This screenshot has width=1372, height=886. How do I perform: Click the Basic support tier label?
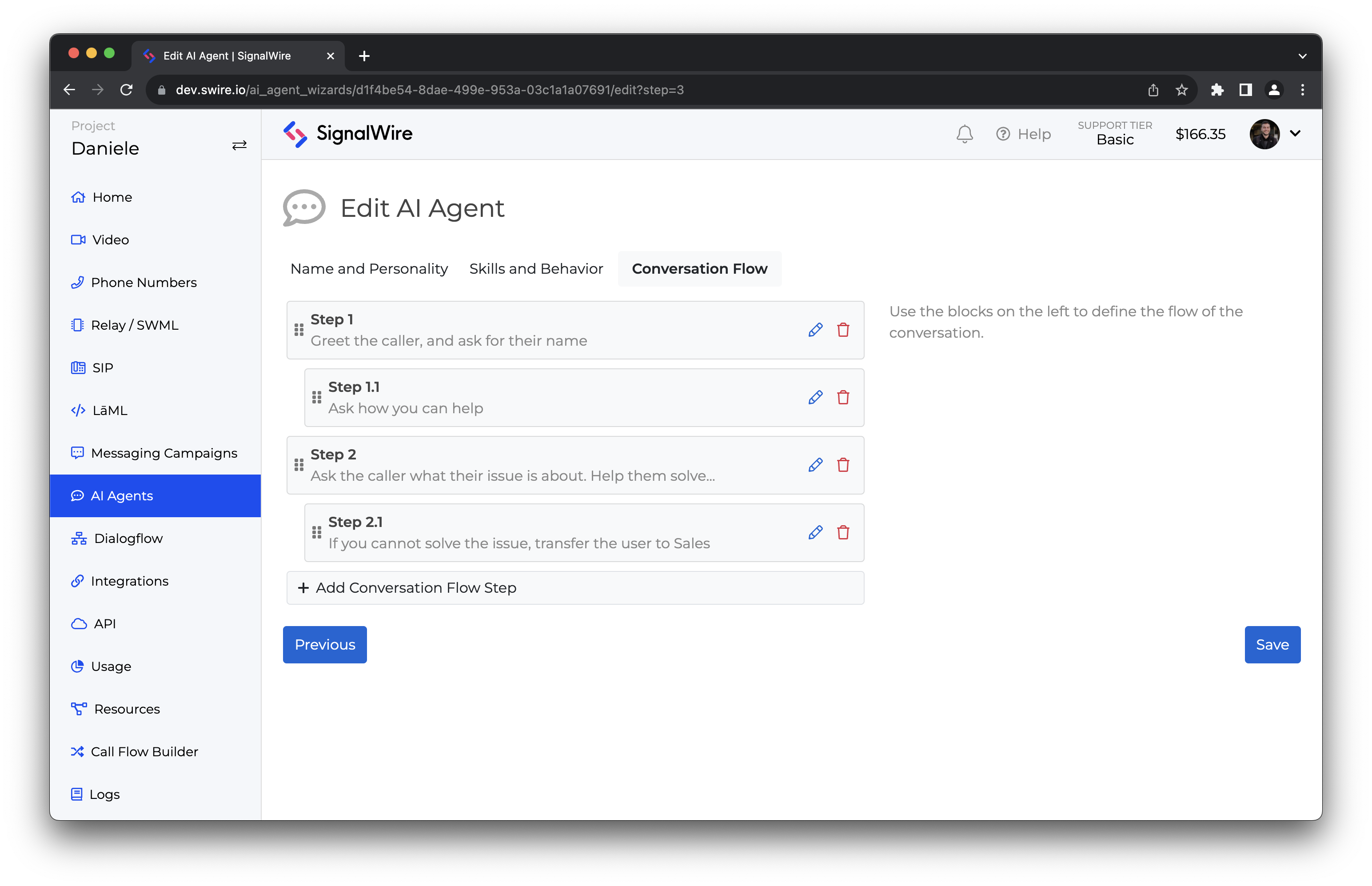click(1114, 140)
